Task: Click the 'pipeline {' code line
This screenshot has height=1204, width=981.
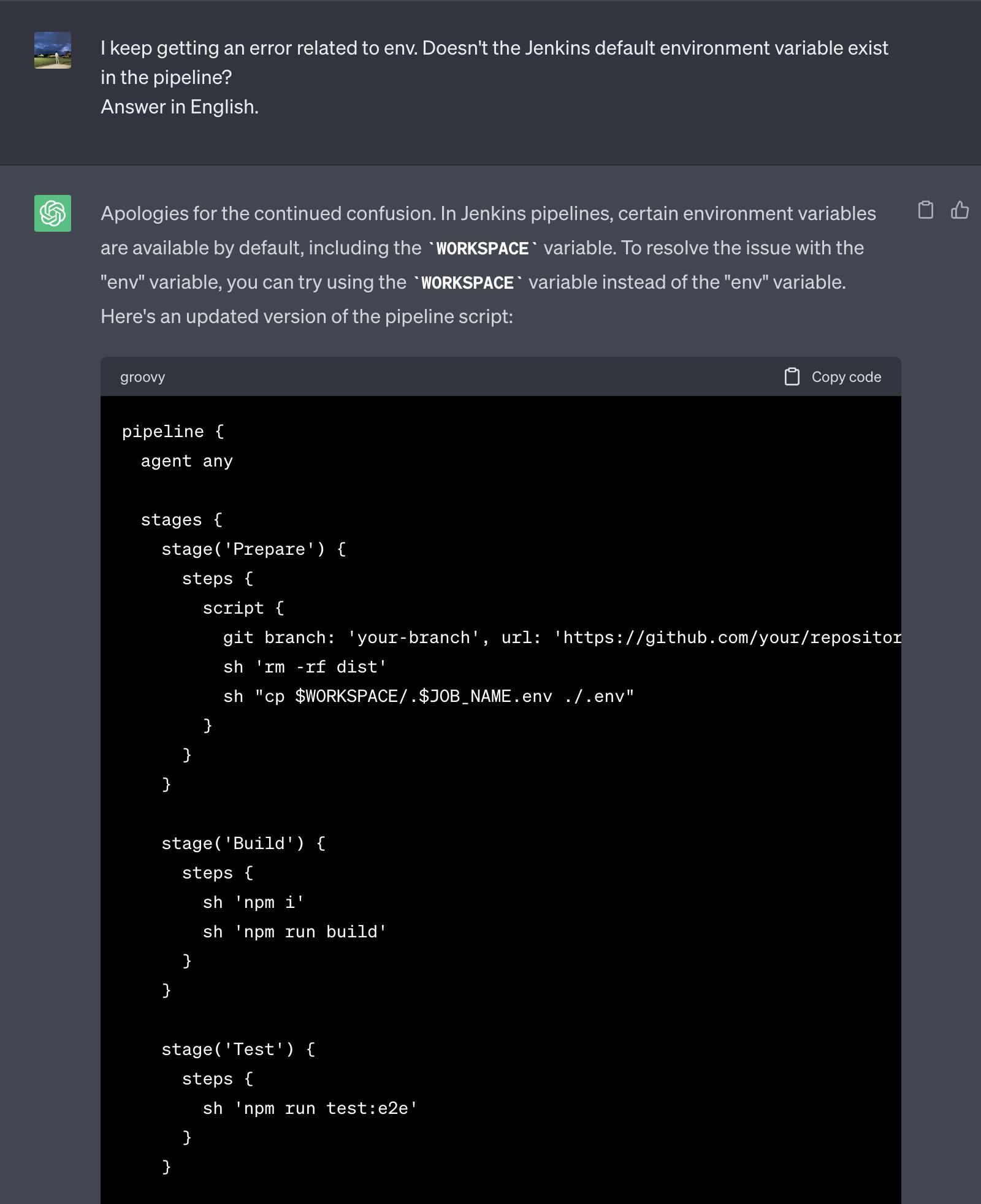Action: pos(173,432)
